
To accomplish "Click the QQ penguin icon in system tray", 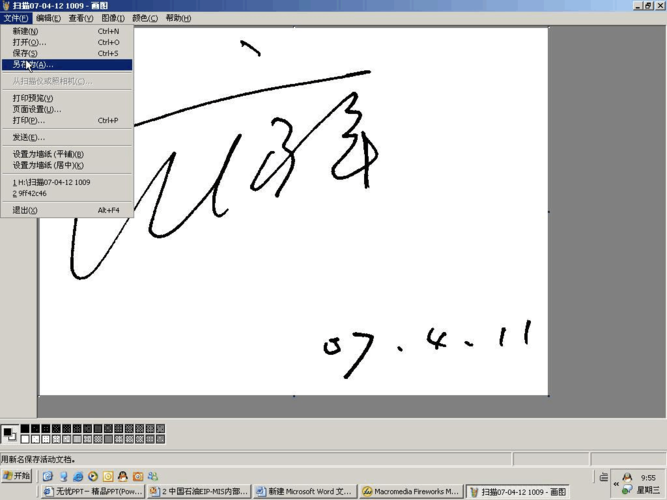I will 627,479.
